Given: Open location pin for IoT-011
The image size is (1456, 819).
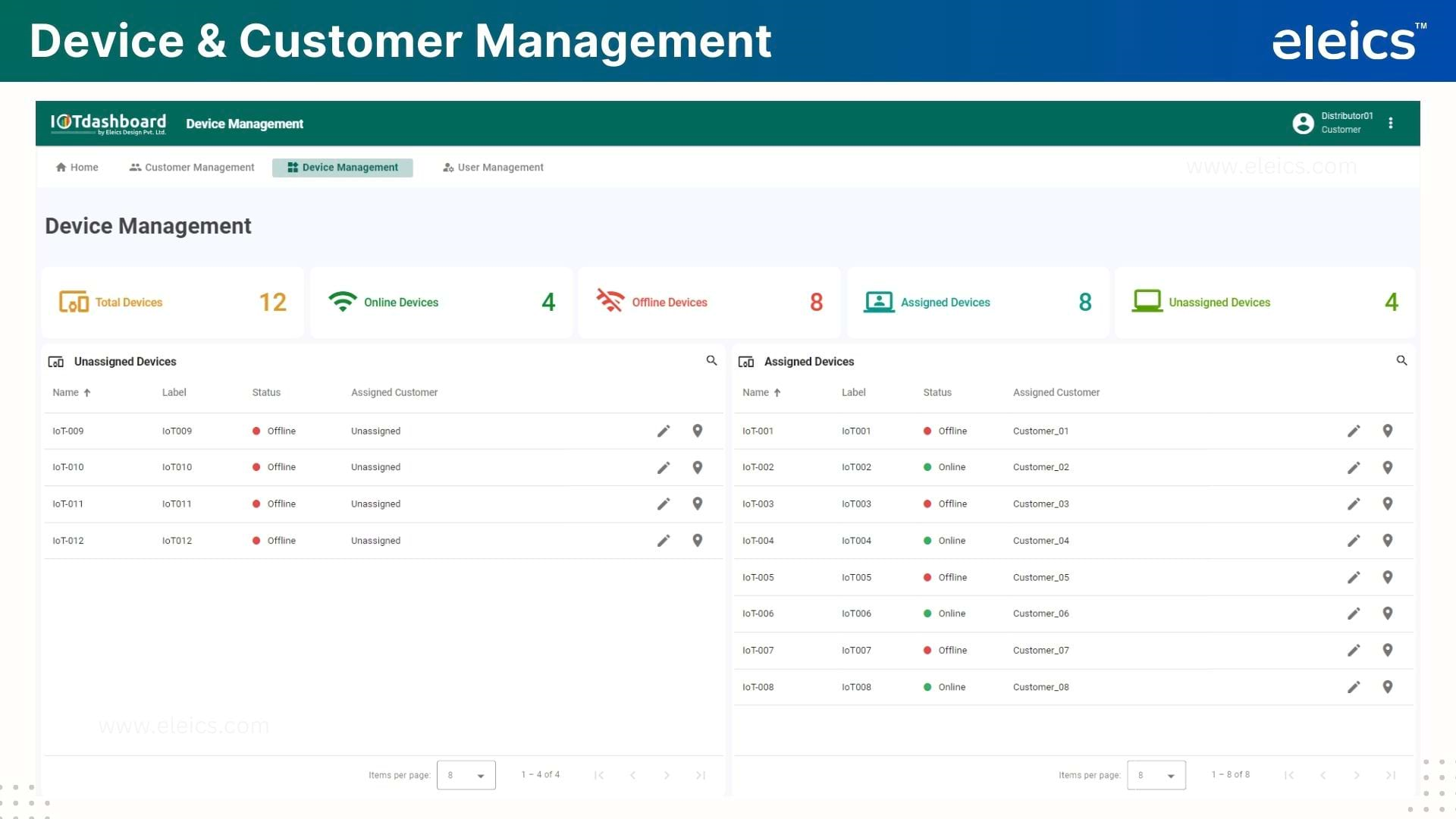Looking at the screenshot, I should (698, 504).
